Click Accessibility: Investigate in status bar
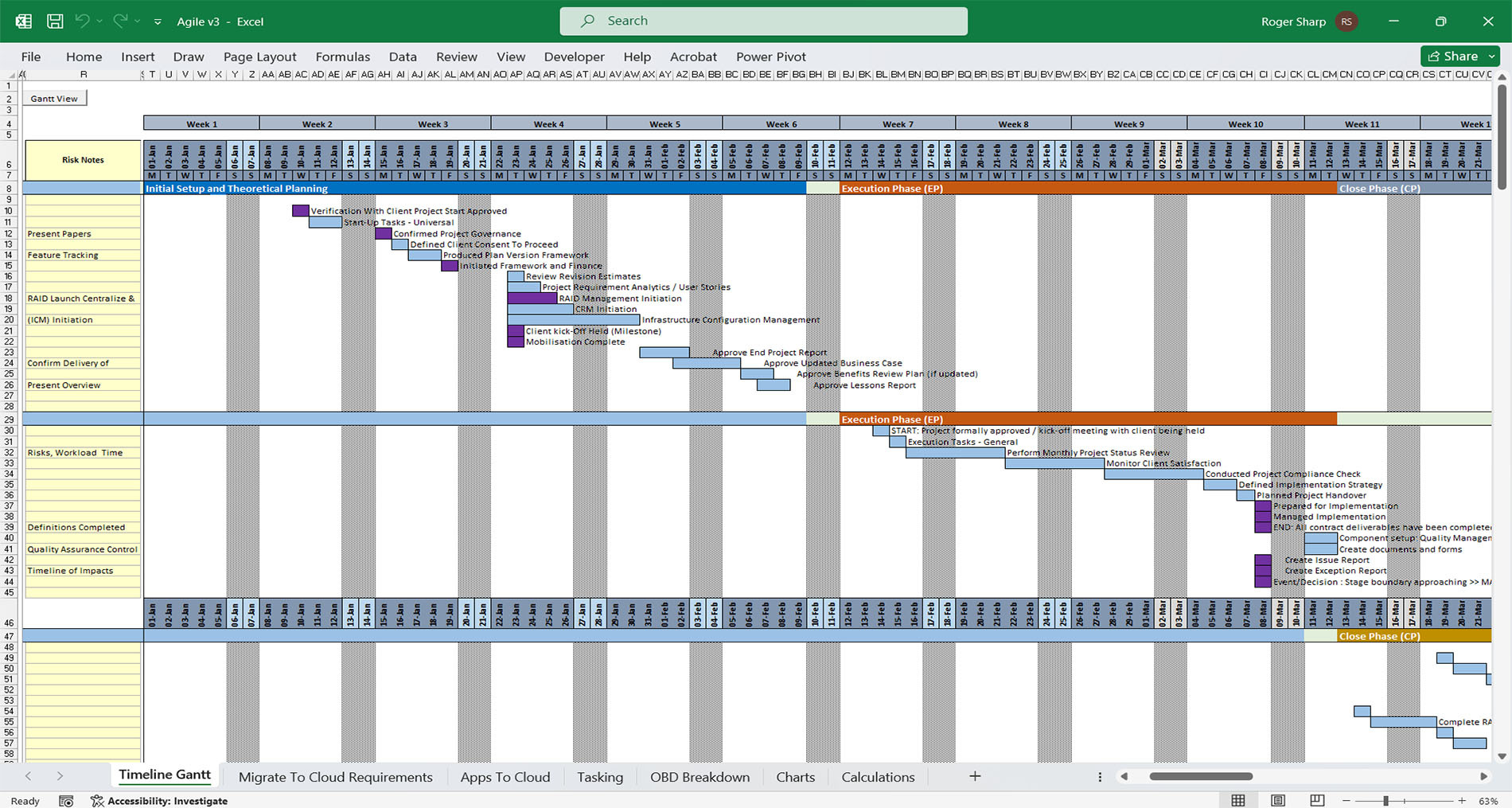The image size is (1512, 808). tap(159, 801)
